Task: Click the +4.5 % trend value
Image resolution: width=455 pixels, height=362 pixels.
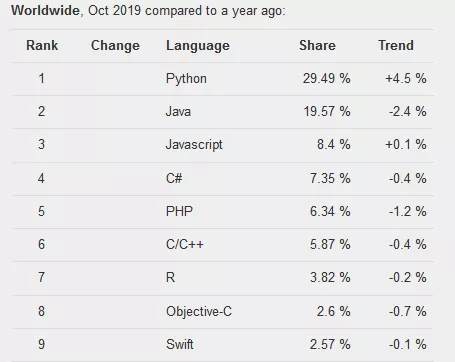Action: click(x=406, y=79)
